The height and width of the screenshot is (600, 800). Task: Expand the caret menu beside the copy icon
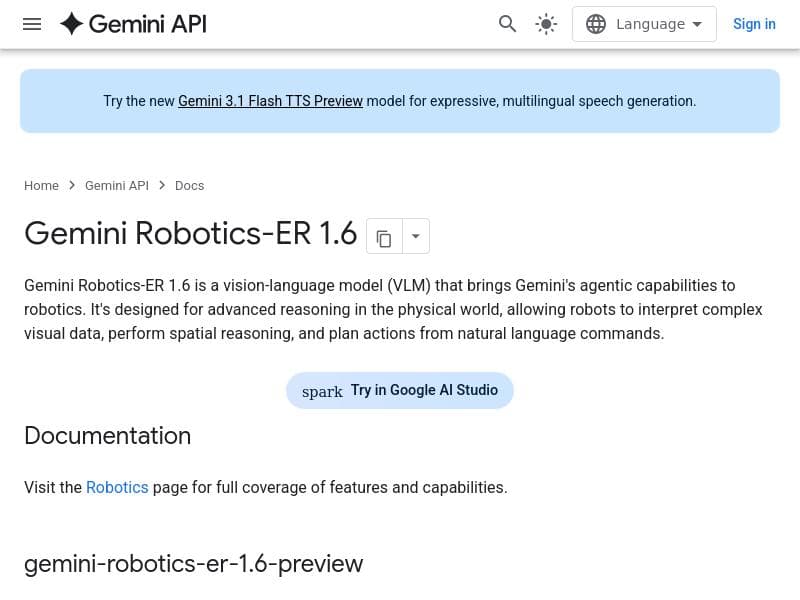416,236
